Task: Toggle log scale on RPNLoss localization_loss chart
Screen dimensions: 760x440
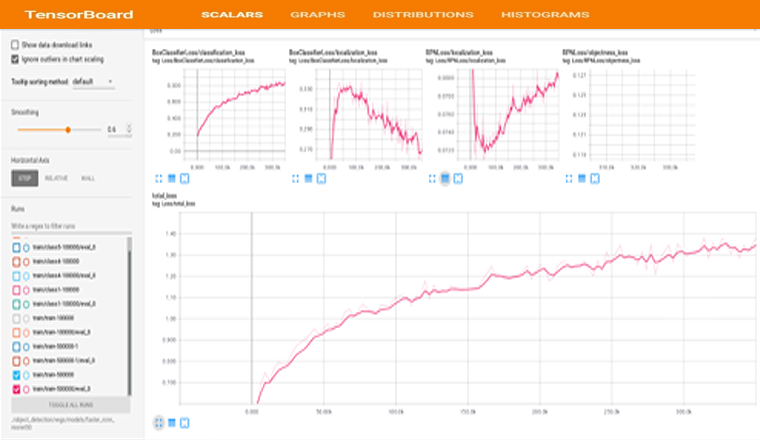Action: tap(445, 178)
